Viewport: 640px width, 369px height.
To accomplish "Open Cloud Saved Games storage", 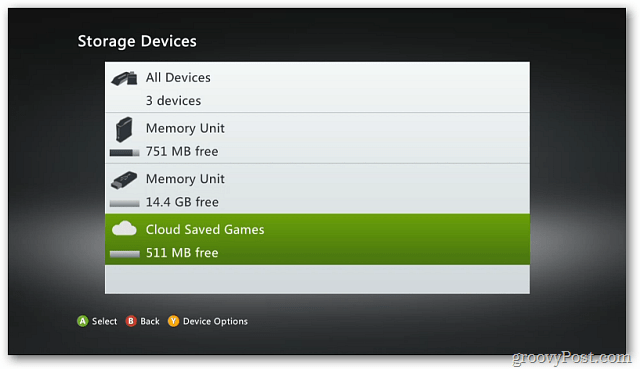I will pos(317,239).
